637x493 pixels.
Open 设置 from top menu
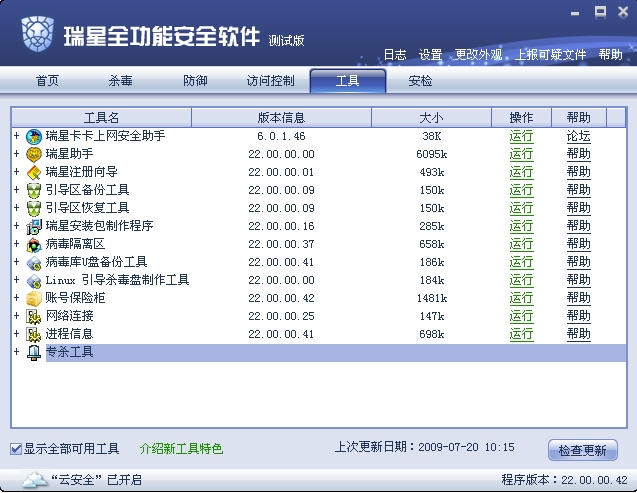tap(430, 54)
